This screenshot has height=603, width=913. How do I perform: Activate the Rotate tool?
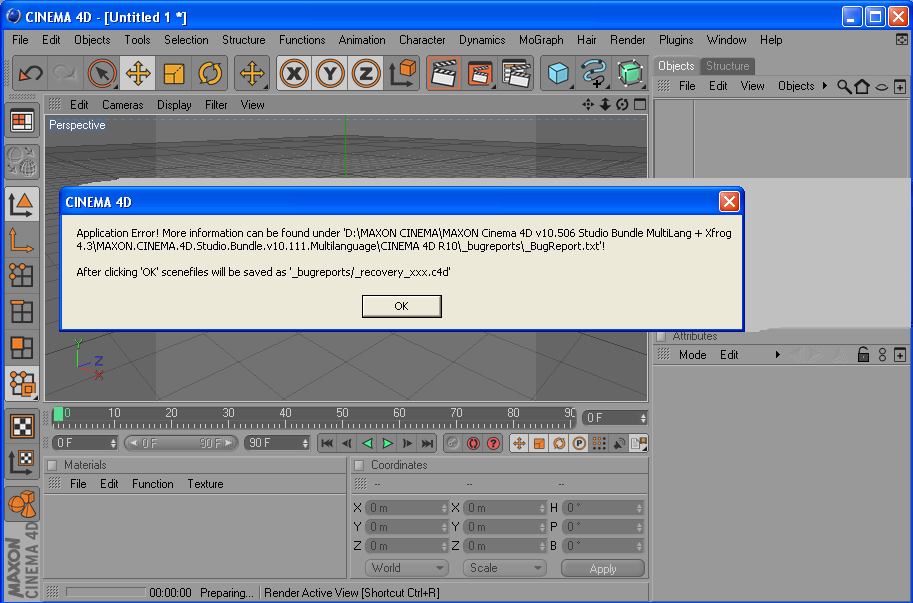point(210,73)
